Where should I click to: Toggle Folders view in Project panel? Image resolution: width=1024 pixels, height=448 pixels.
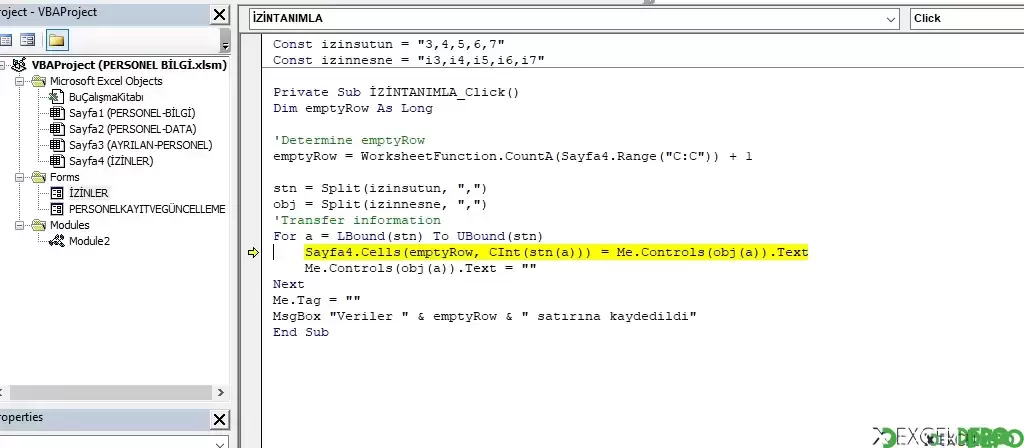57,40
